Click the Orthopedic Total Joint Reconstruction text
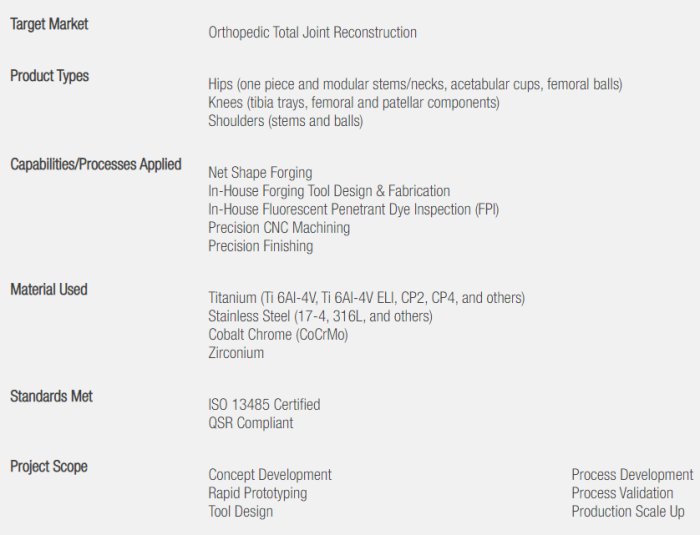The width and height of the screenshot is (700, 535). click(312, 32)
